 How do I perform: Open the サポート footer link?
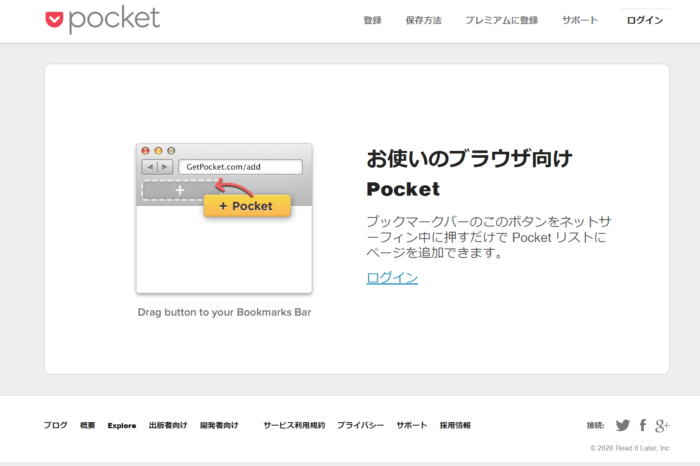412,425
